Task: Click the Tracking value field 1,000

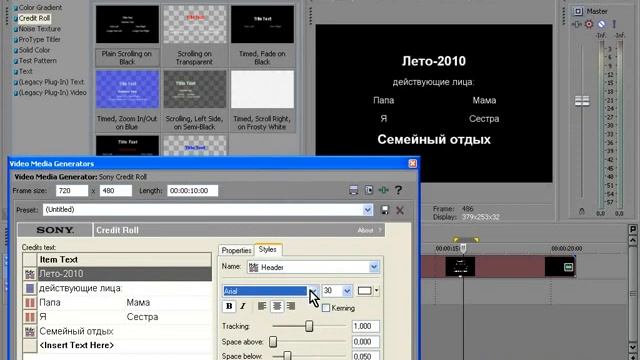Action: [x=365, y=326]
